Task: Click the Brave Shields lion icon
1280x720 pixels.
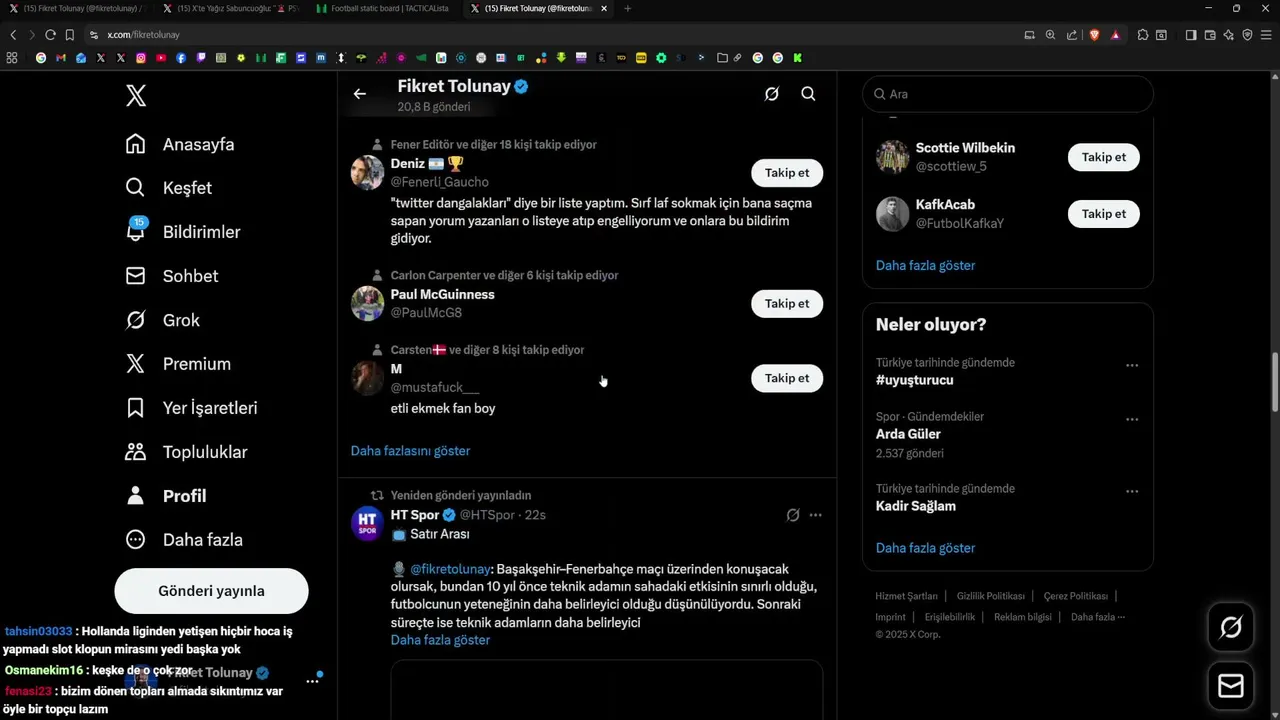Action: (x=1094, y=35)
